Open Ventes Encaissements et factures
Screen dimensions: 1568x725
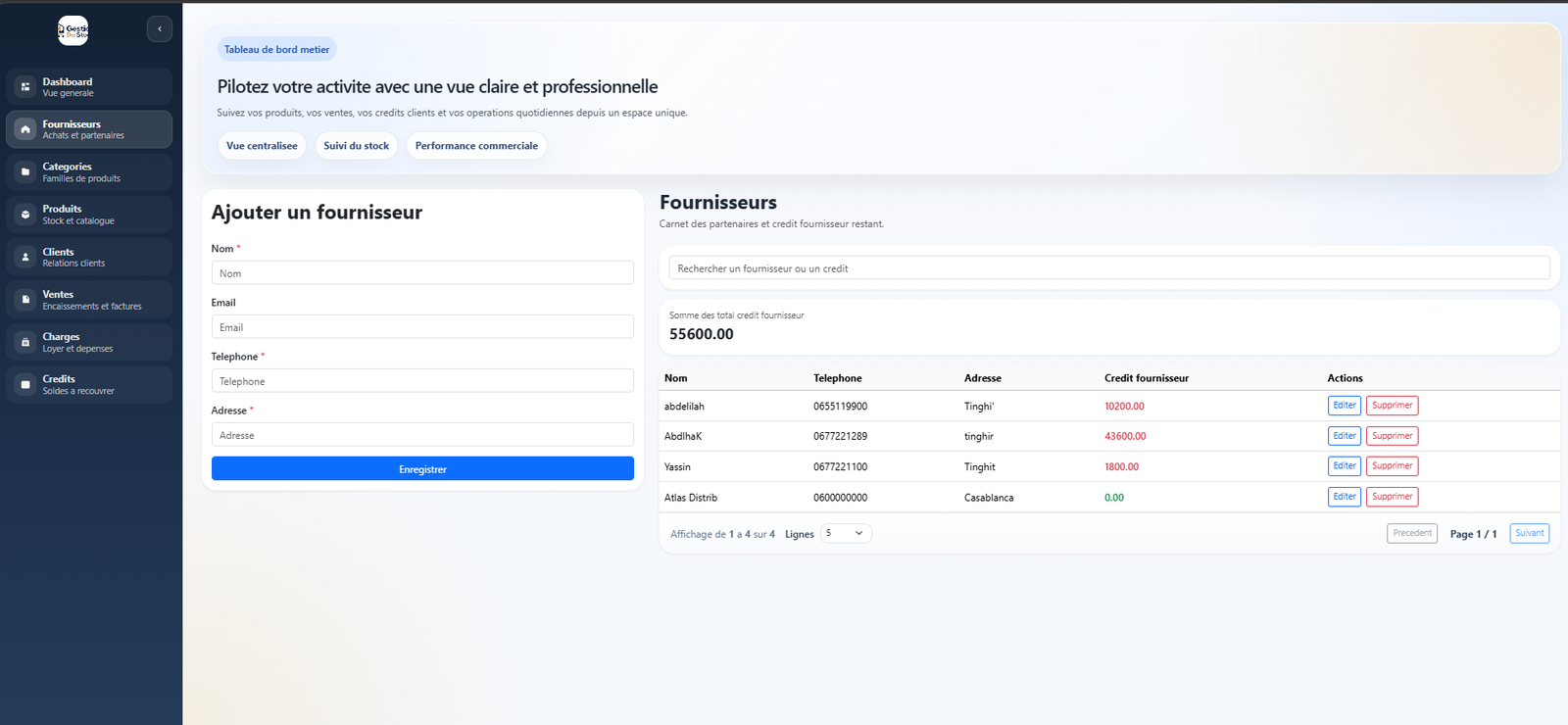click(x=89, y=300)
